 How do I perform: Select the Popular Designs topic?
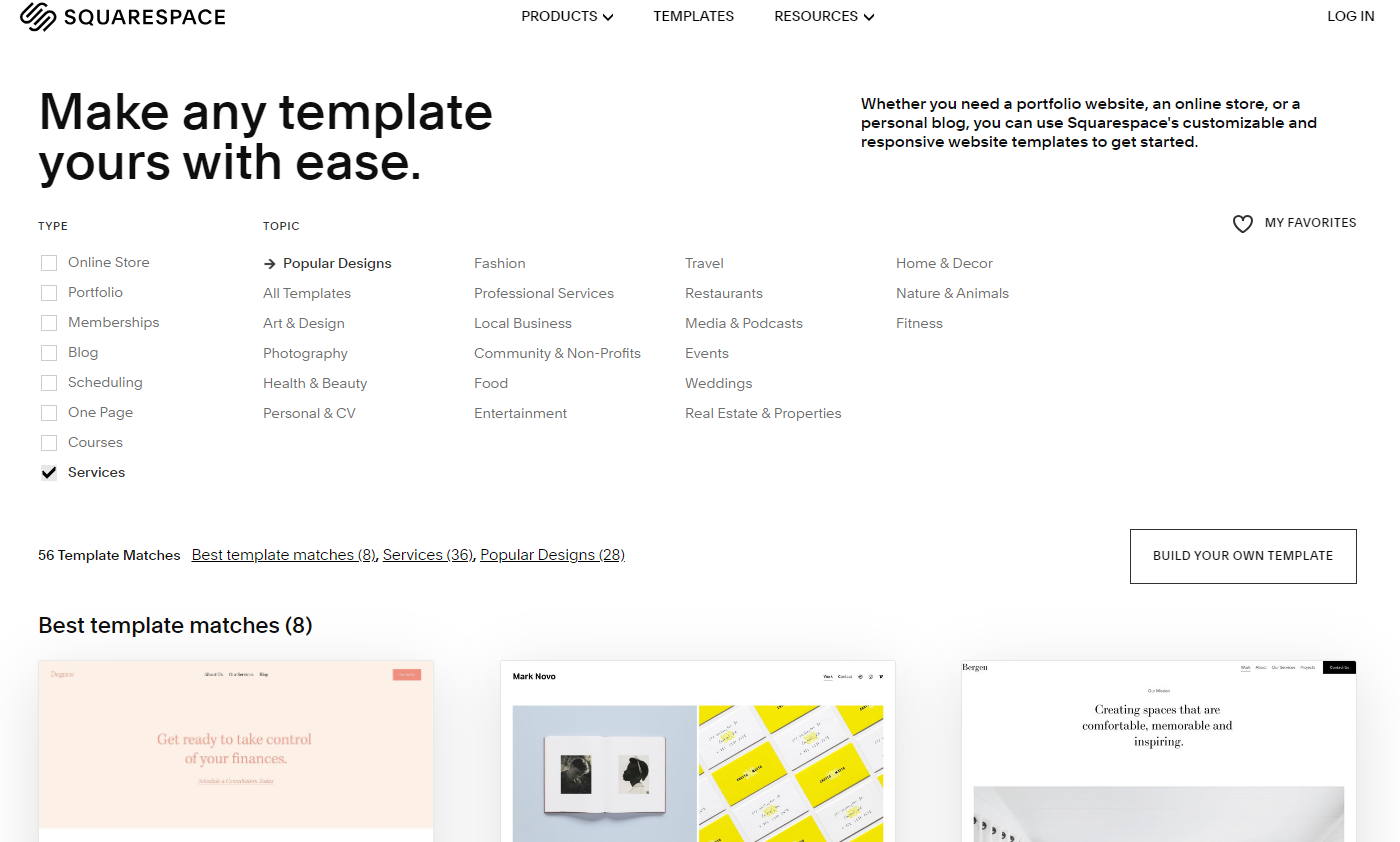337,263
